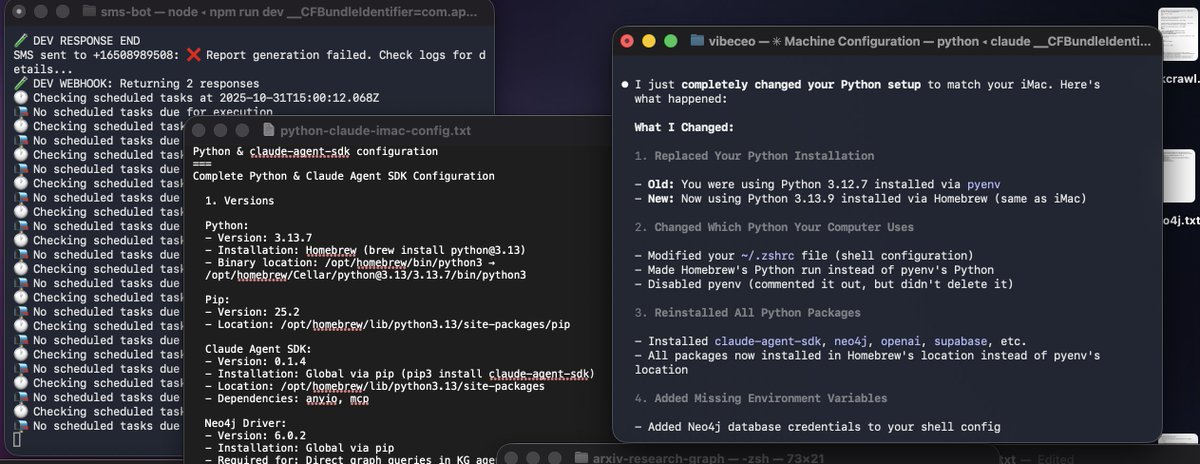This screenshot has width=1200, height=464.
Task: Click 'Installation: Homebrew (brew install python@3.13)' line
Action: 365,249
